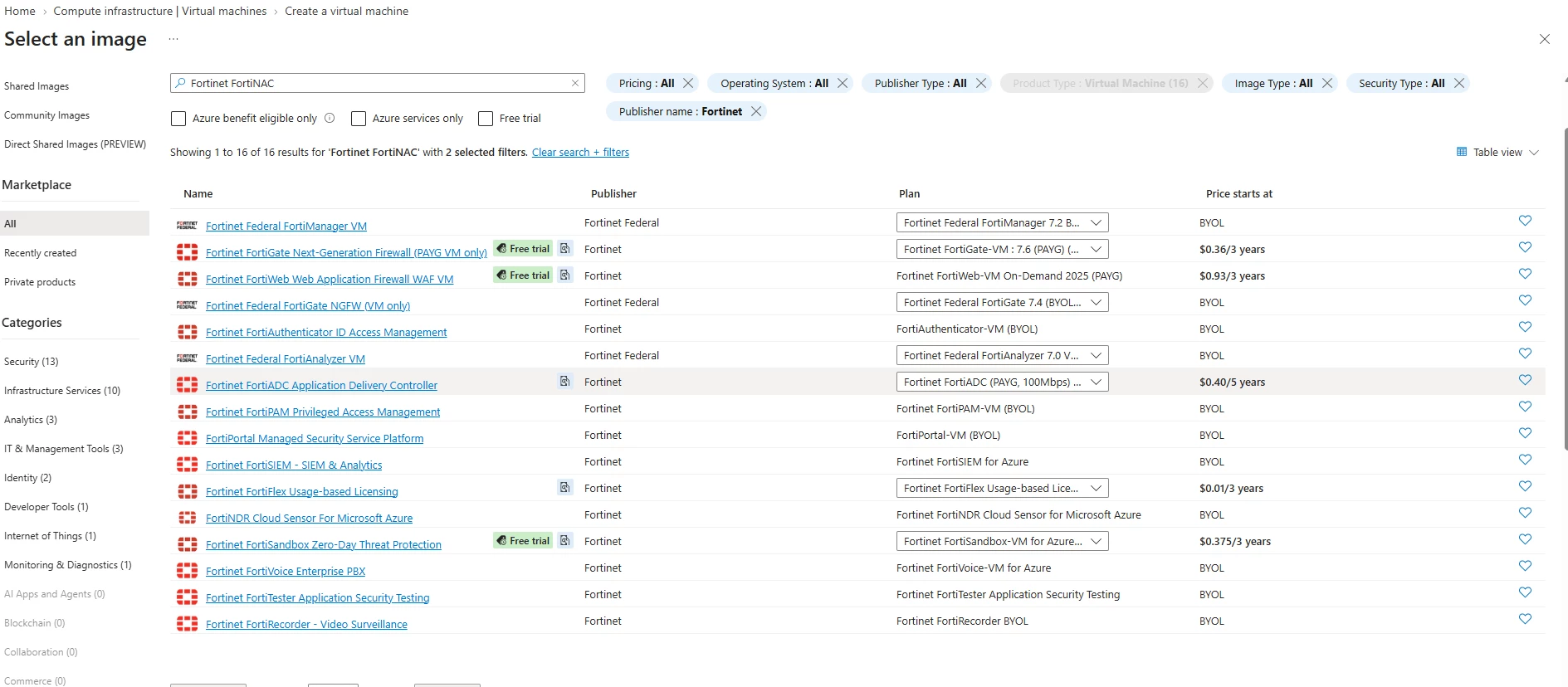Viewport: 1568px width, 687px height.
Task: Click document icon beside FortiGate Free trial badge
Action: click(565, 248)
